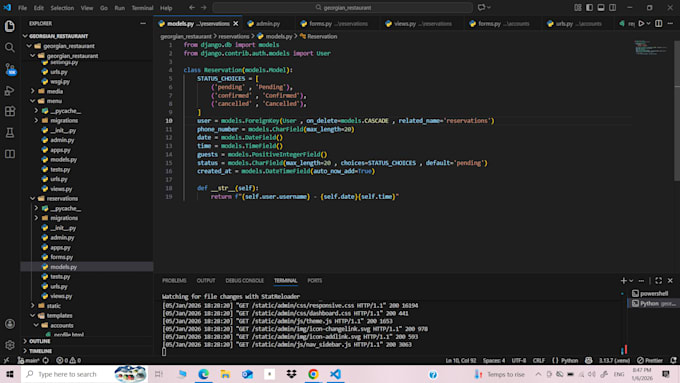Open errors and warnings count in status bar

[x=69, y=360]
